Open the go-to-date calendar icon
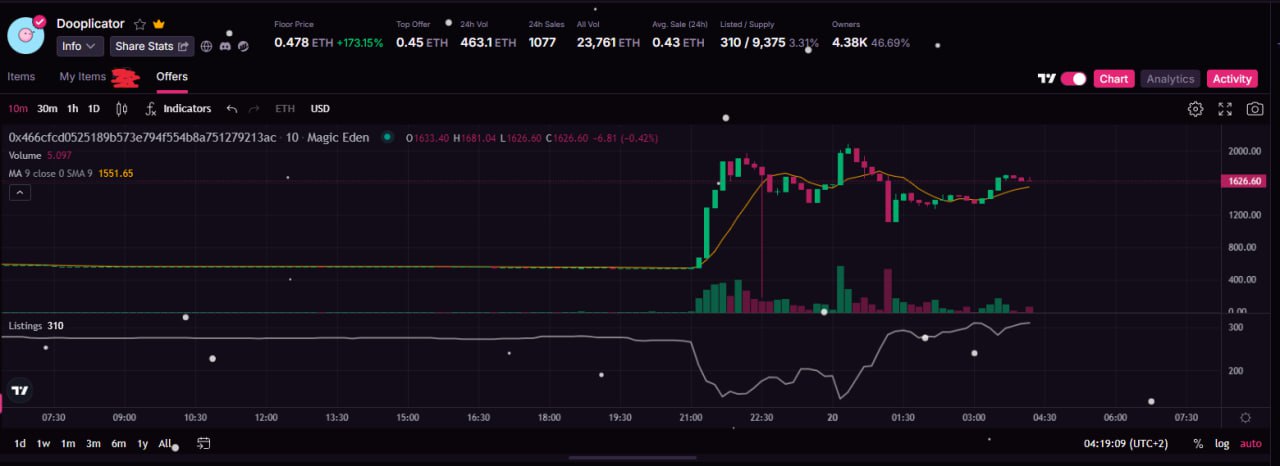1280x466 pixels. click(203, 443)
